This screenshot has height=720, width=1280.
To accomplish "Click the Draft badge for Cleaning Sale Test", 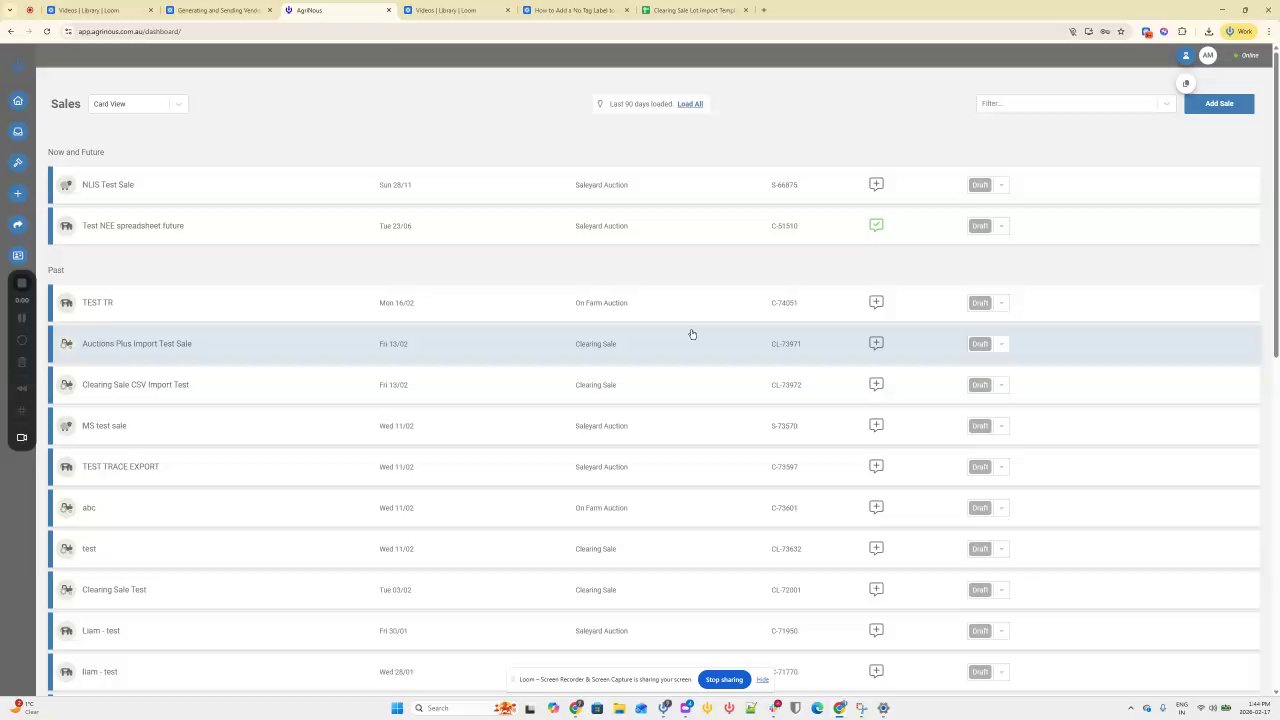I will (980, 590).
